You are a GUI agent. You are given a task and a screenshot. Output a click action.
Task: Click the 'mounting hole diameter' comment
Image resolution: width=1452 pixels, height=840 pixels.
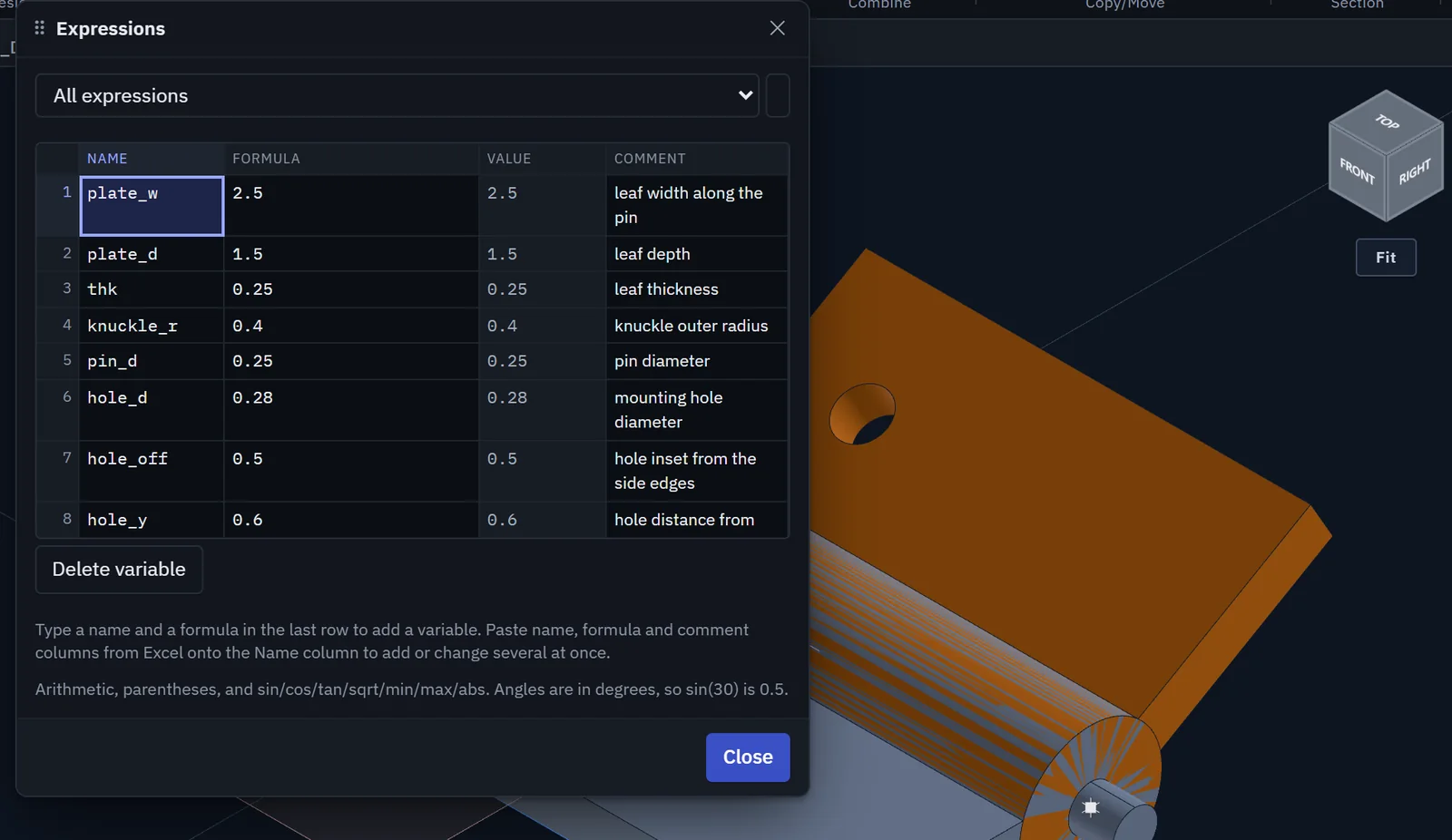point(697,410)
